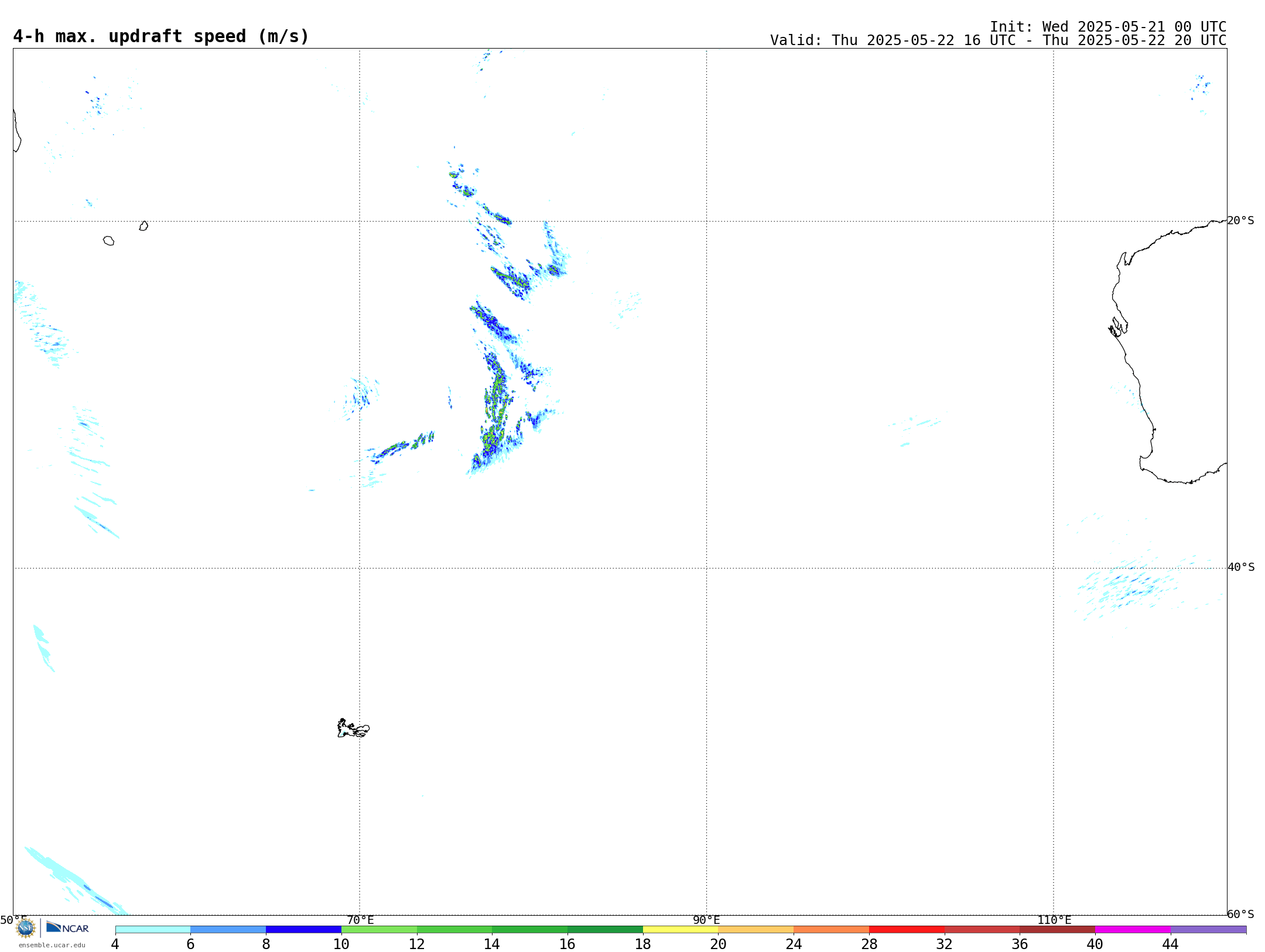Image resolution: width=1265 pixels, height=952 pixels.
Task: Click the colorbar tick label 44
Action: pos(1170,944)
